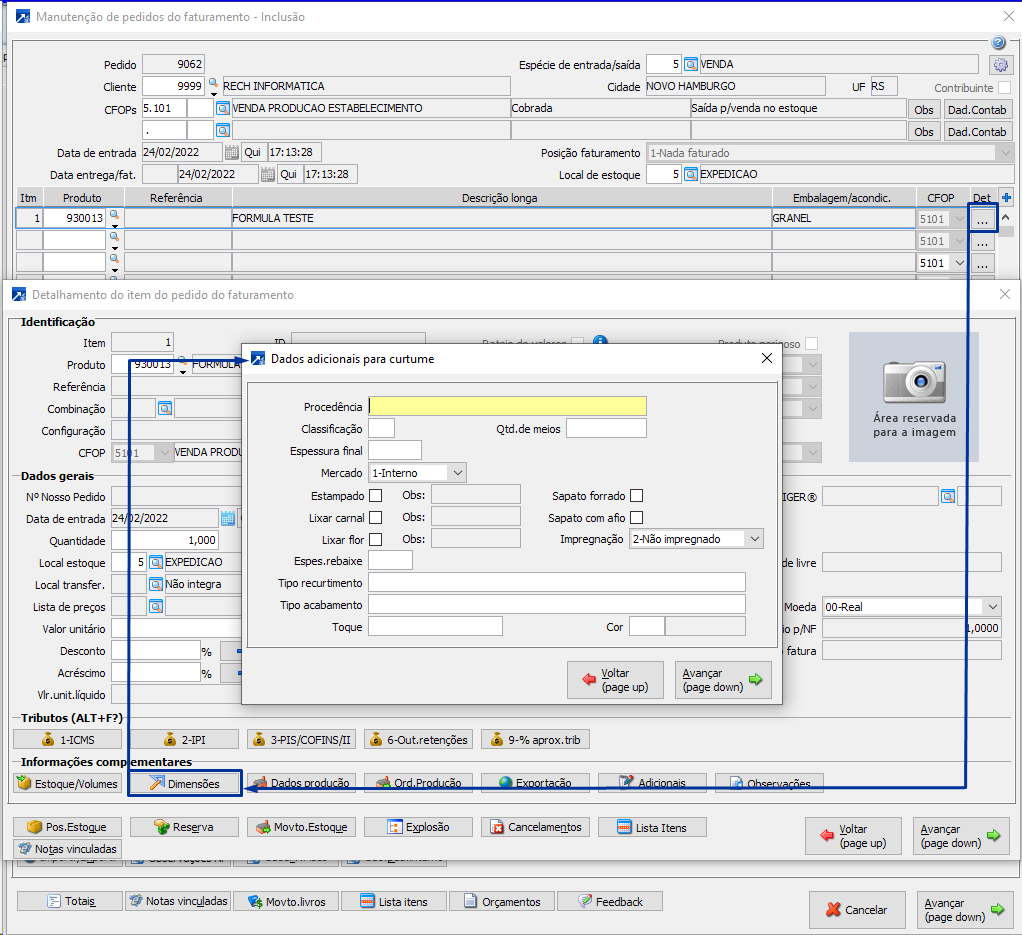Check the Sapato forrado option

[x=636, y=495]
